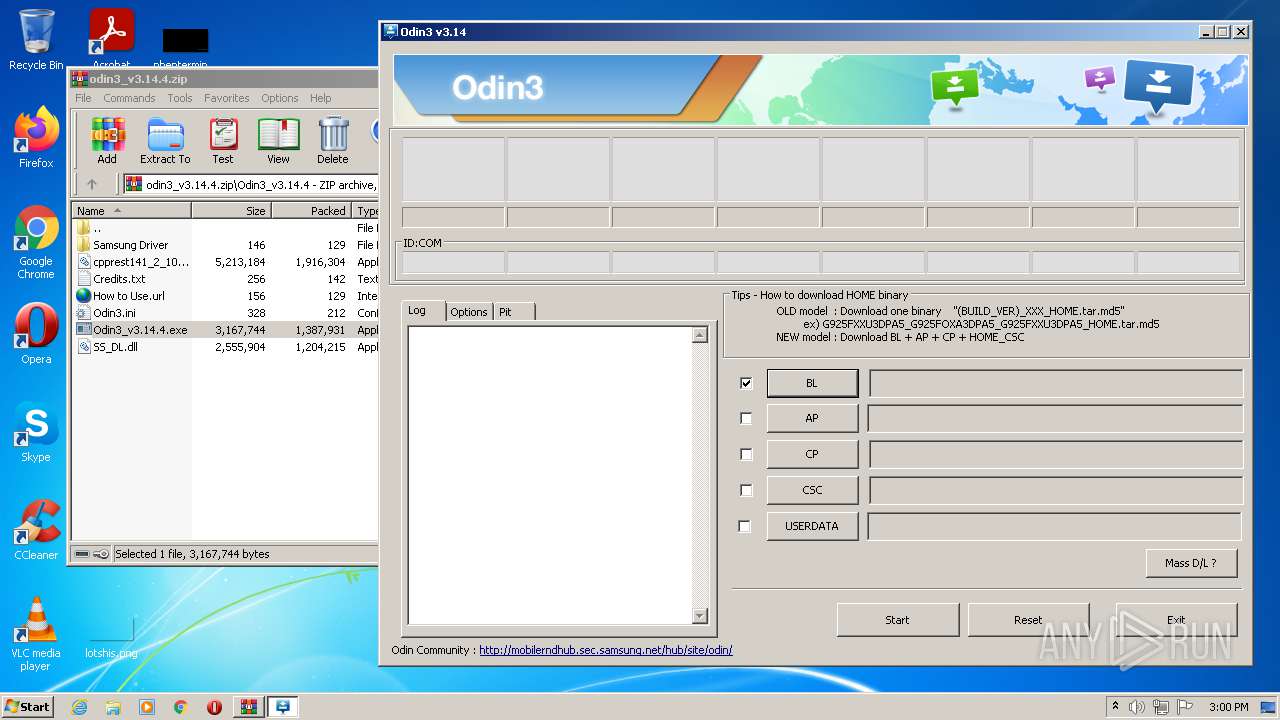Click the WinRAR taskbar button
1280x720 pixels.
click(248, 707)
